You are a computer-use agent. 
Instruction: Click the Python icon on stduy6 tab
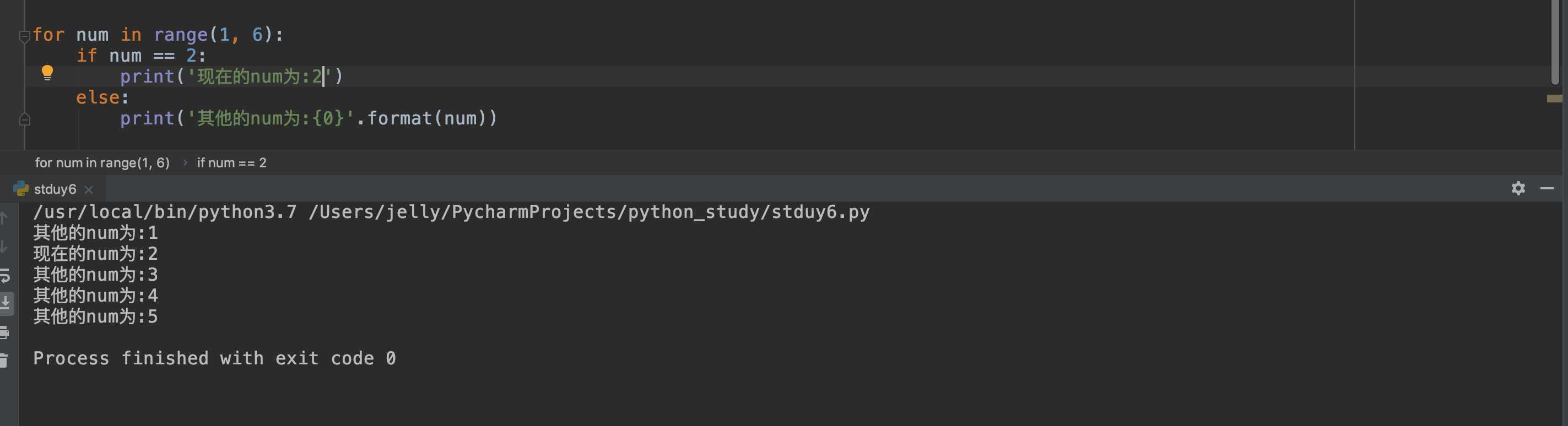click(x=21, y=188)
